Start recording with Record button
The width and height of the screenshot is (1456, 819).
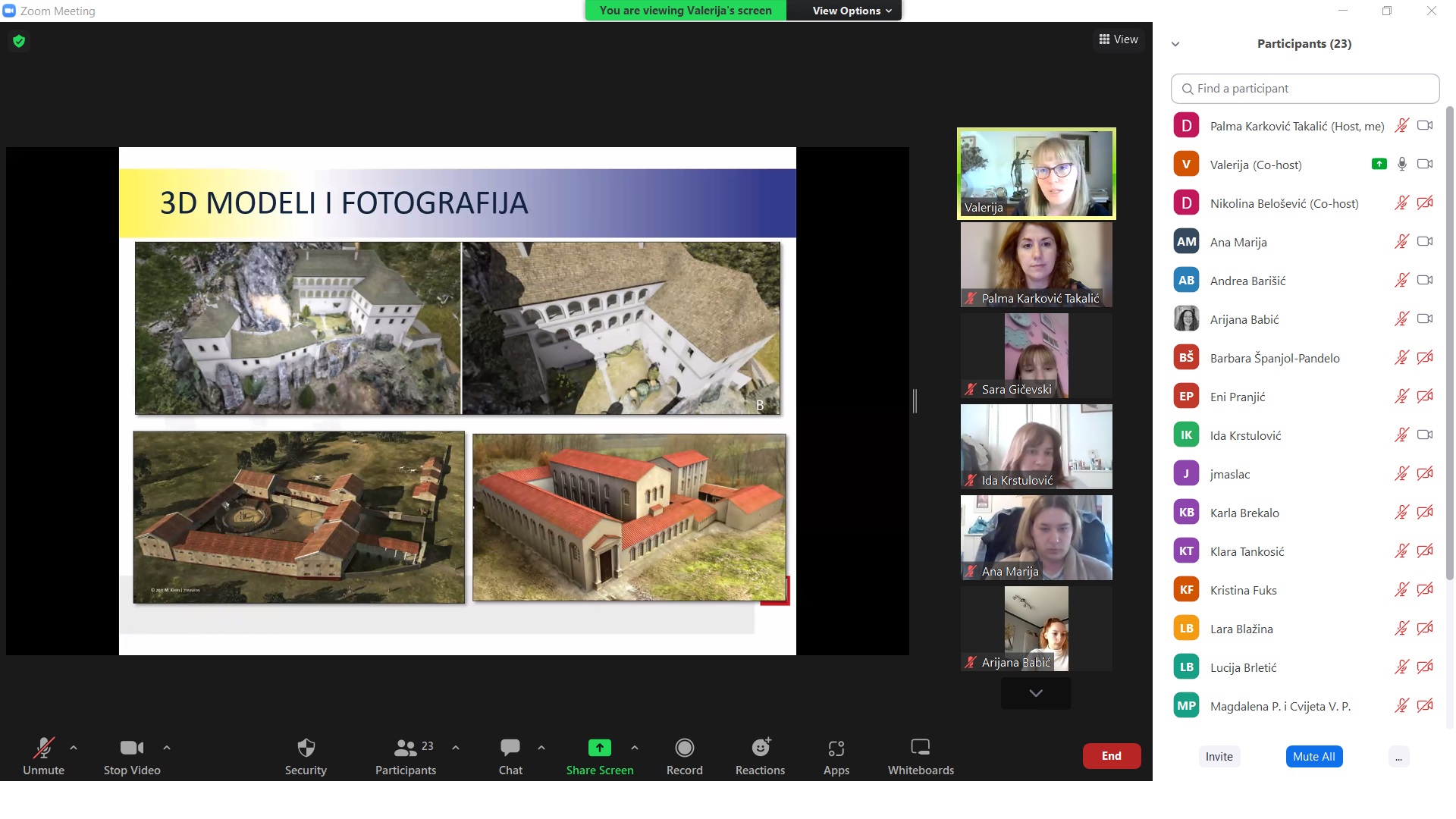click(684, 756)
